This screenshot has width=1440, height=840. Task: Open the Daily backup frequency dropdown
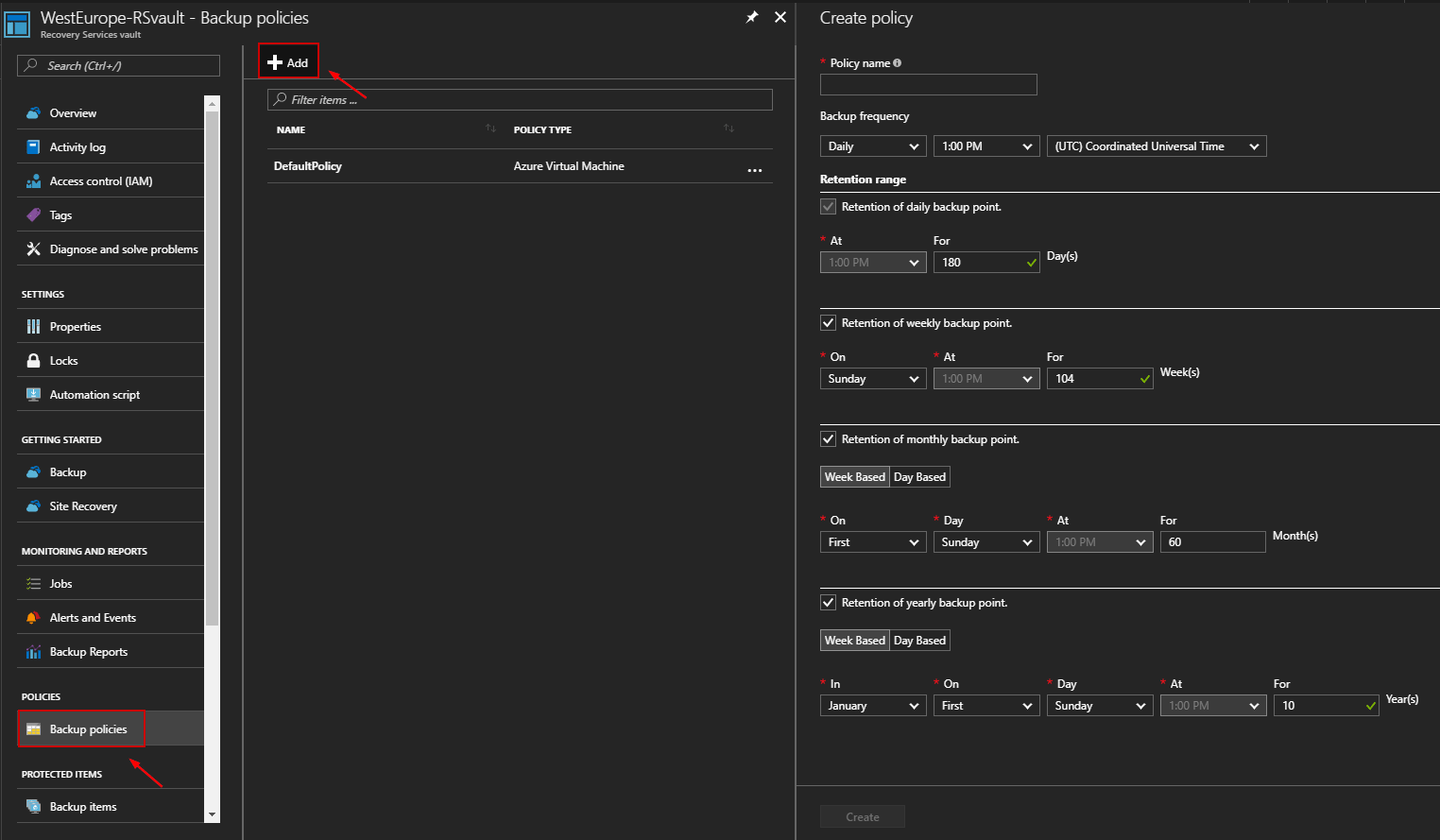pos(873,146)
